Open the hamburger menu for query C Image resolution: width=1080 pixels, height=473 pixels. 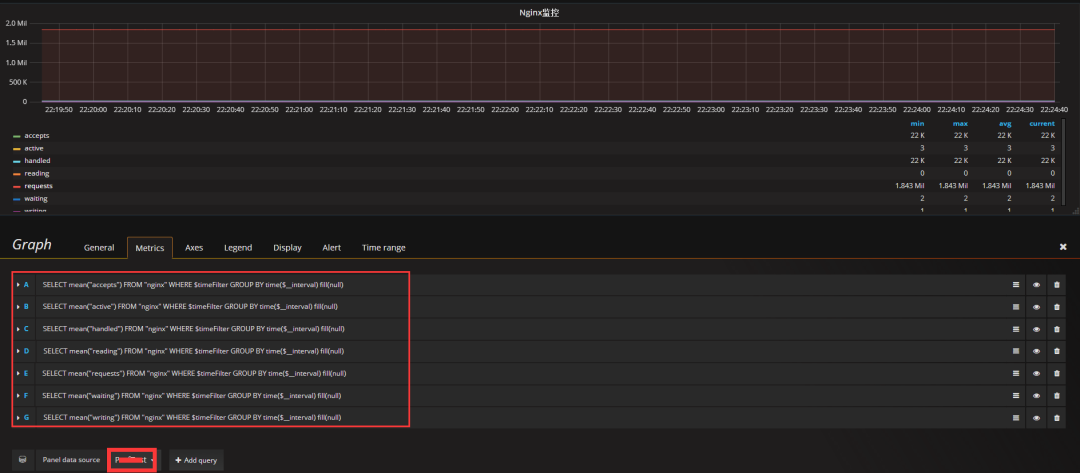pyautogui.click(x=1015, y=329)
